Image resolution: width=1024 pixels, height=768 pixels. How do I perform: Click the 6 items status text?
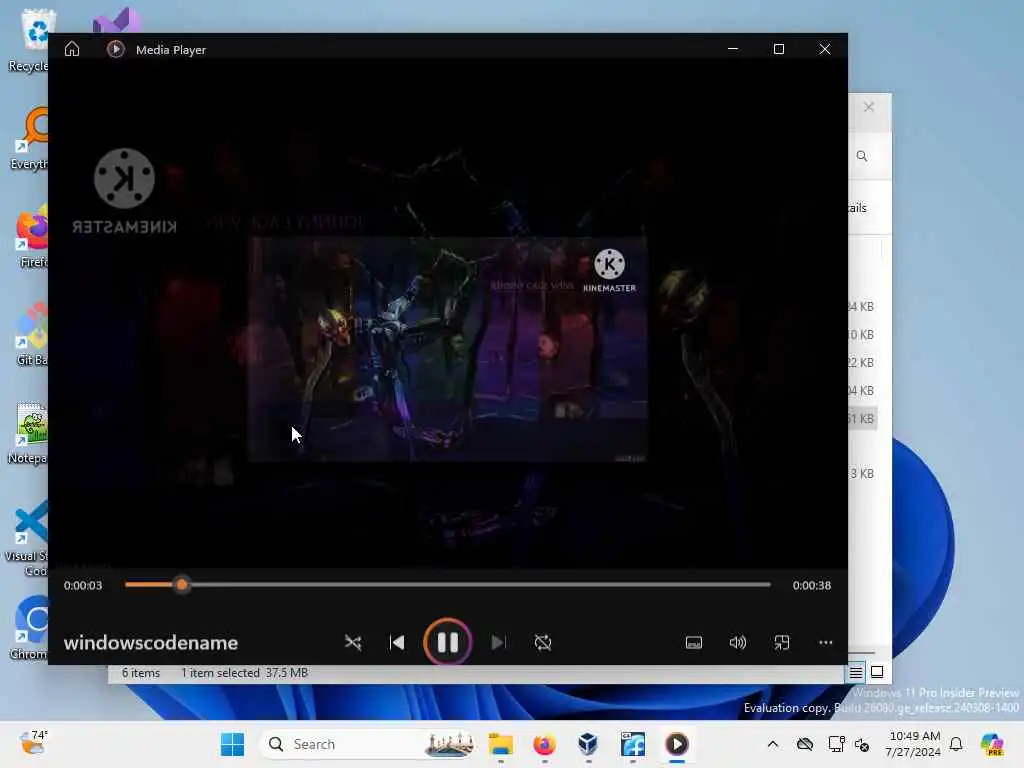click(x=140, y=673)
